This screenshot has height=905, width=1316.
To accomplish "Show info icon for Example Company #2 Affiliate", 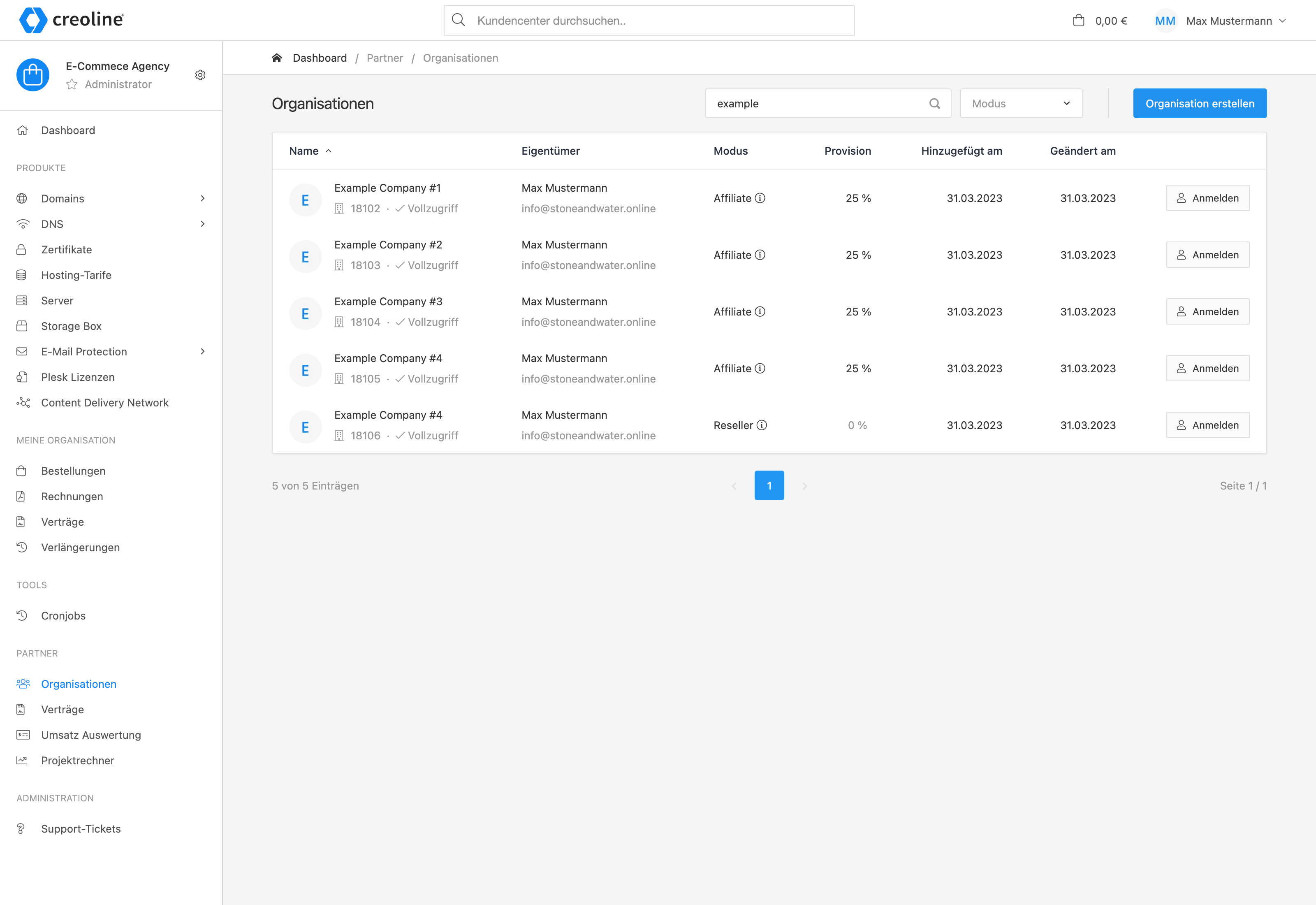I will click(x=760, y=255).
